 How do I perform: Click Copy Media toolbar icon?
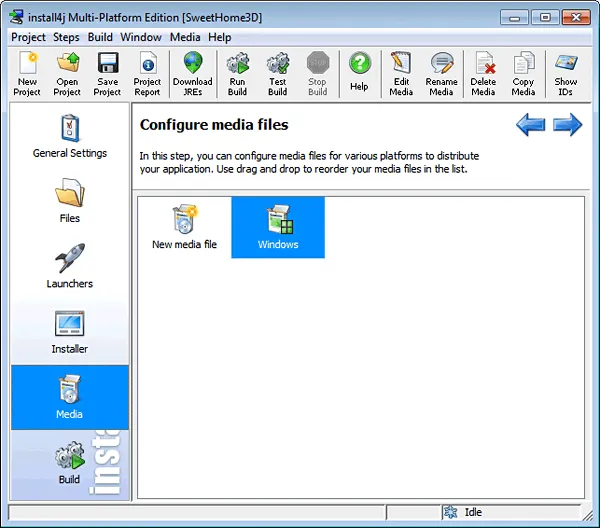[x=523, y=74]
